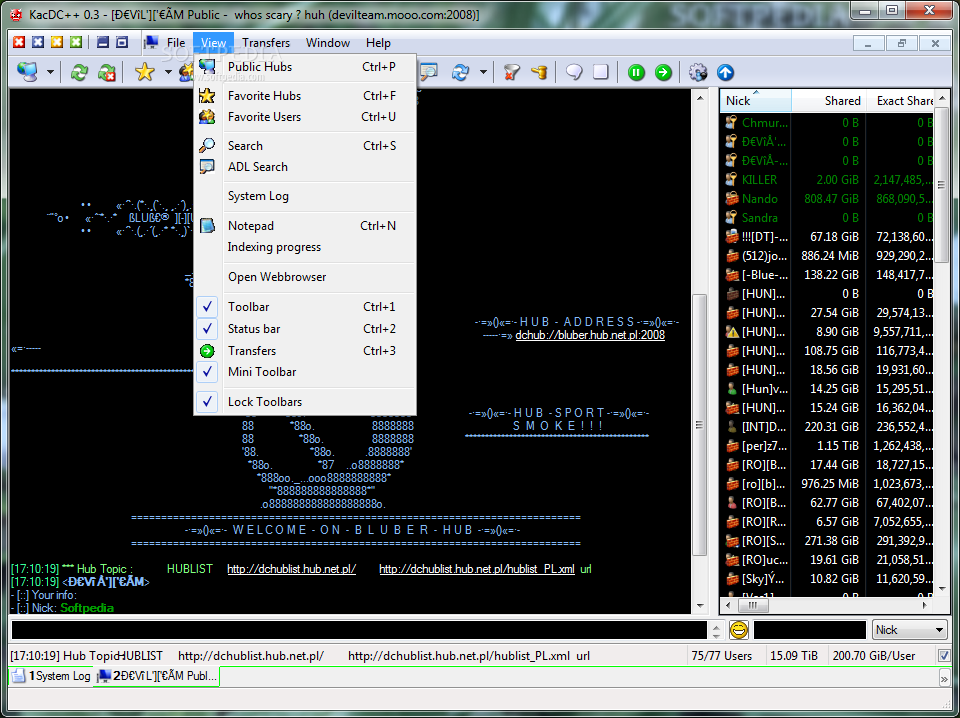960x718 pixels.
Task: Open System Log from View menu
Action: click(305, 196)
